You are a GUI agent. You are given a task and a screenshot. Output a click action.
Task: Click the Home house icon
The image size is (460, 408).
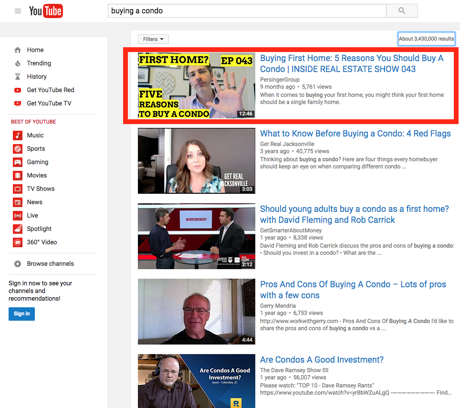(x=18, y=50)
